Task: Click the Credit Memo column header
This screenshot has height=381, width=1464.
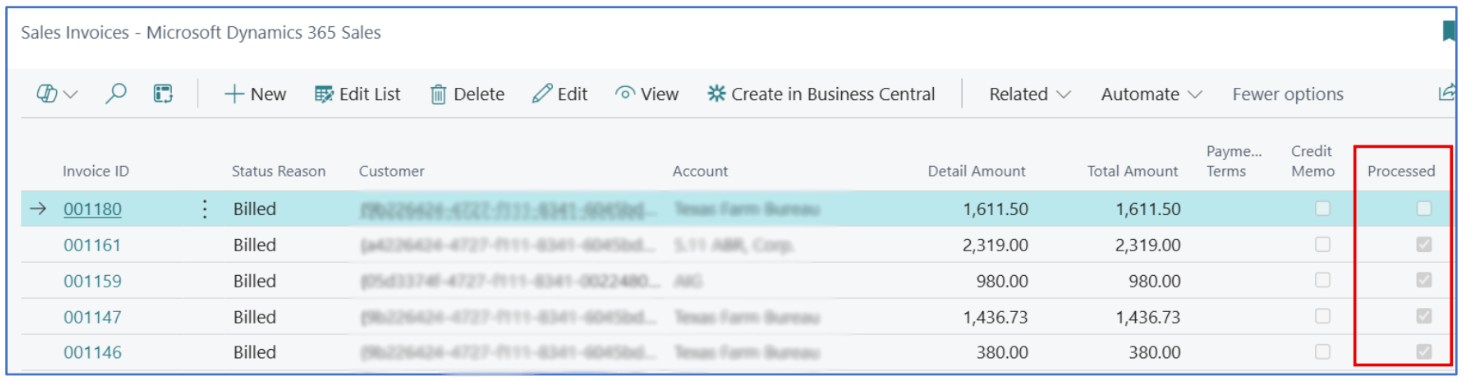Action: [1313, 161]
